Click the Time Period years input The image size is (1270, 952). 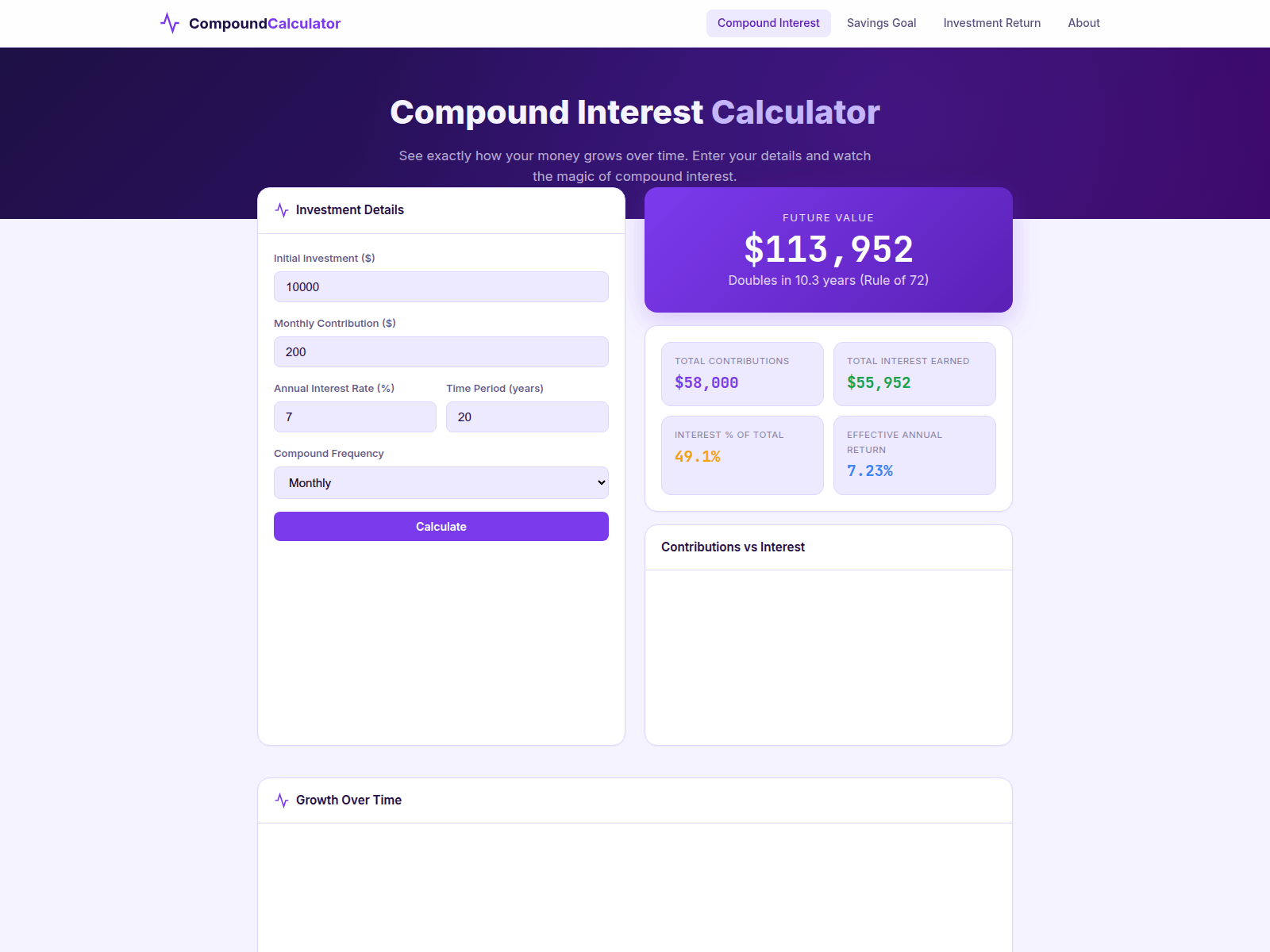(x=527, y=416)
